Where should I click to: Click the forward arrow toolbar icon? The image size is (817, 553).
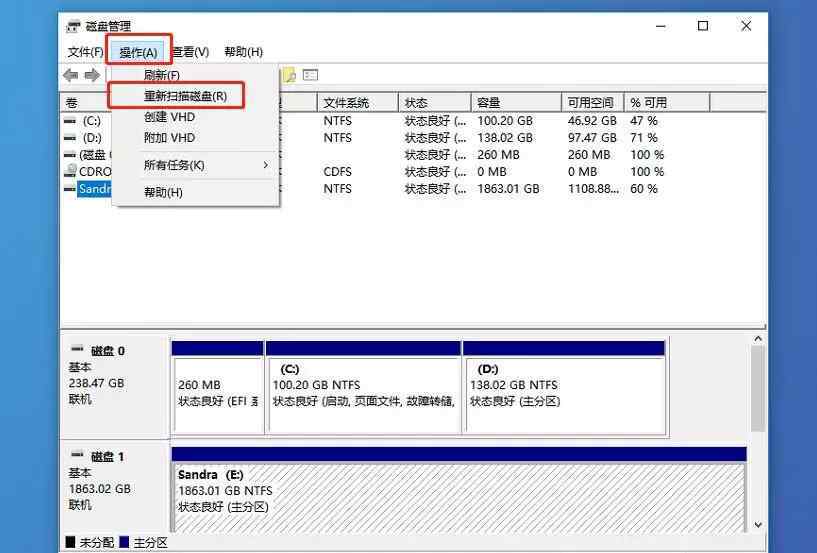[x=92, y=75]
